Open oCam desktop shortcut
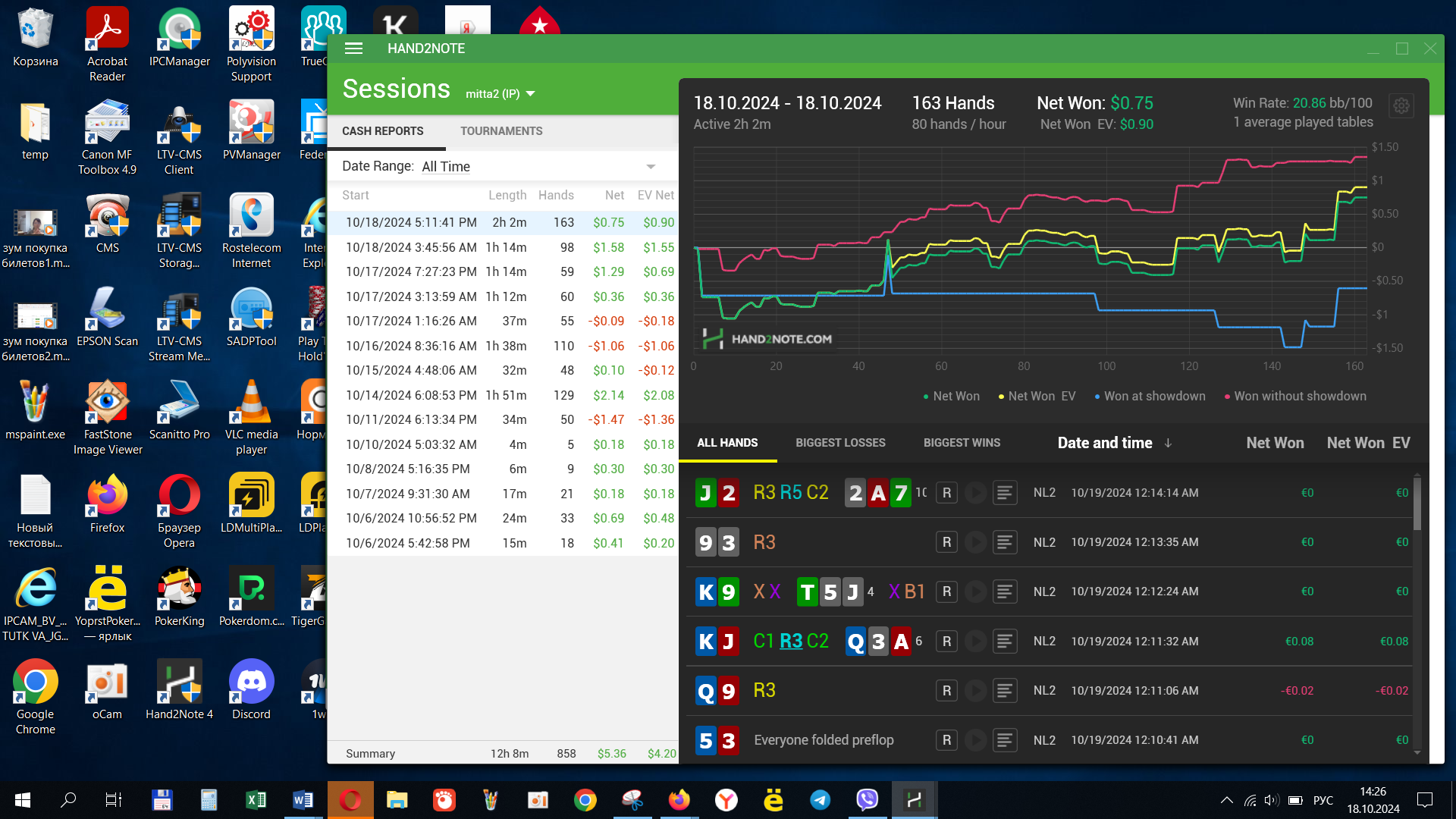Image resolution: width=1456 pixels, height=819 pixels. pyautogui.click(x=107, y=689)
